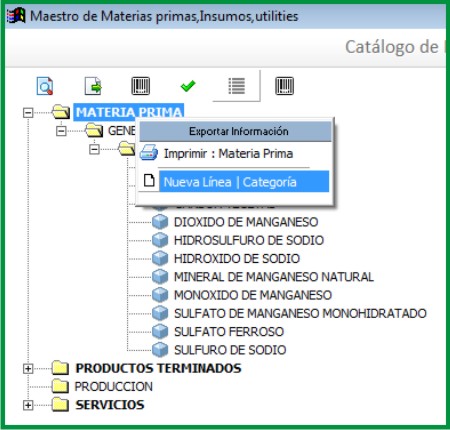Click the printer icon in the context menu

149,153
